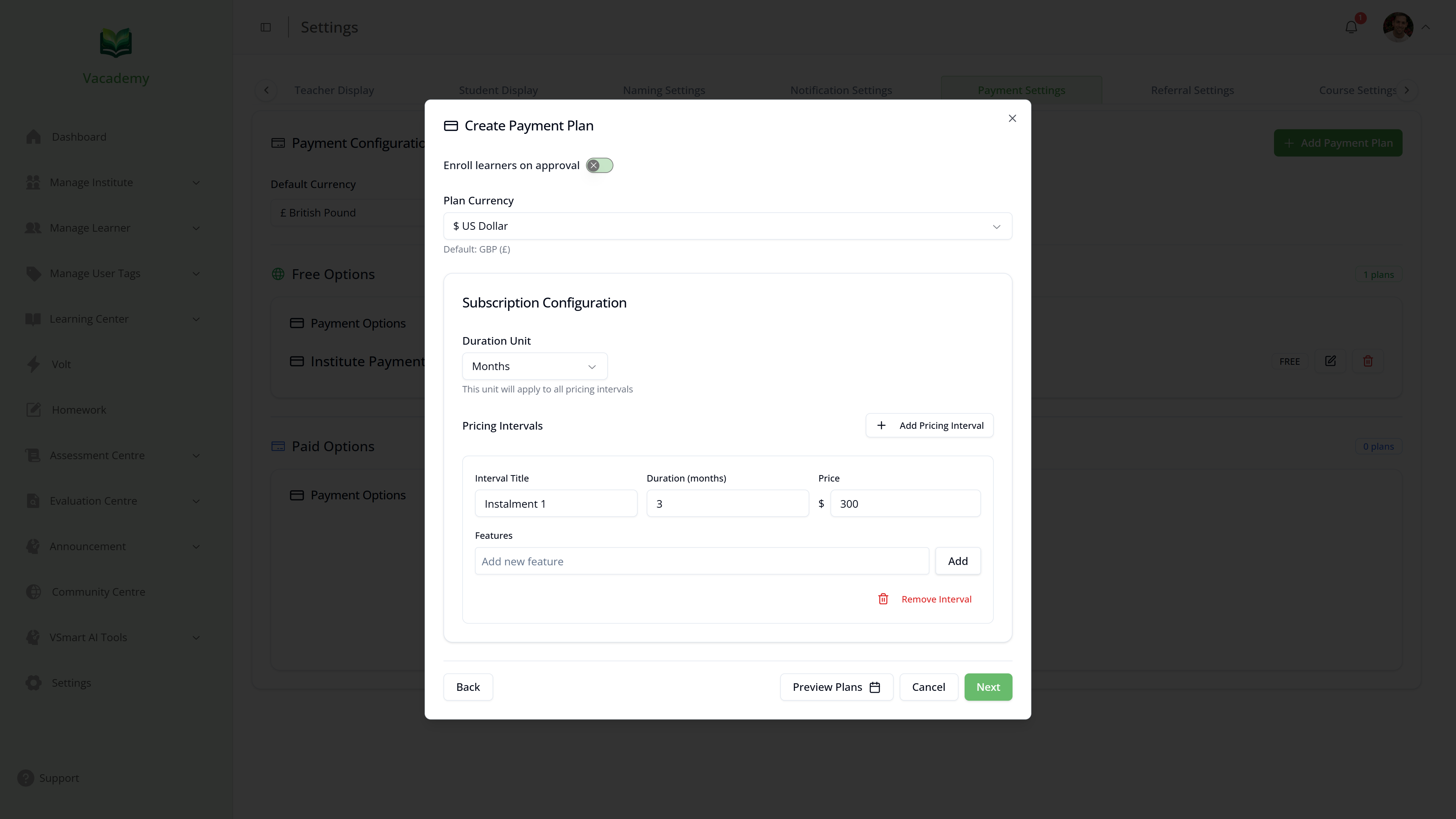Switch to the Referral Settings tab
The width and height of the screenshot is (1456, 819).
pyautogui.click(x=1192, y=91)
